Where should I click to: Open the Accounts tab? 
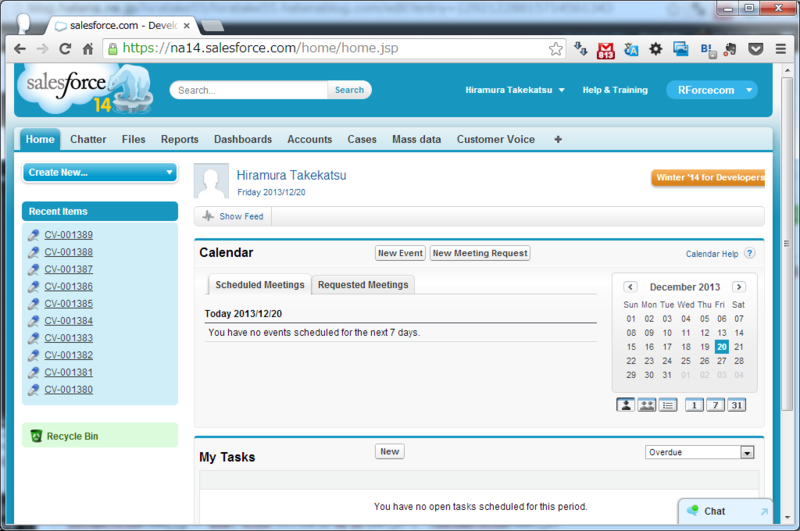point(310,139)
